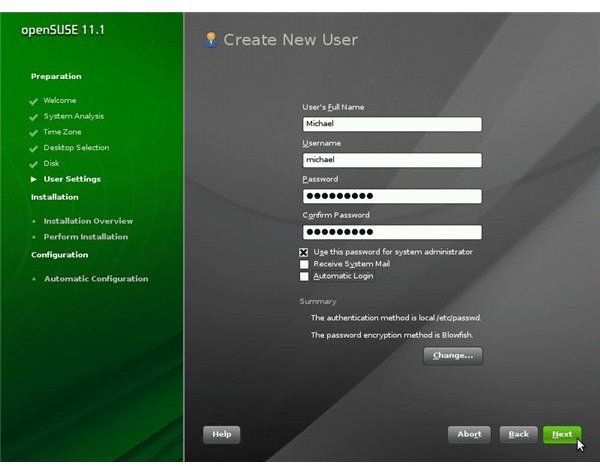Click the Create New User person icon
Viewport: 600px width, 466px height.
(211, 40)
